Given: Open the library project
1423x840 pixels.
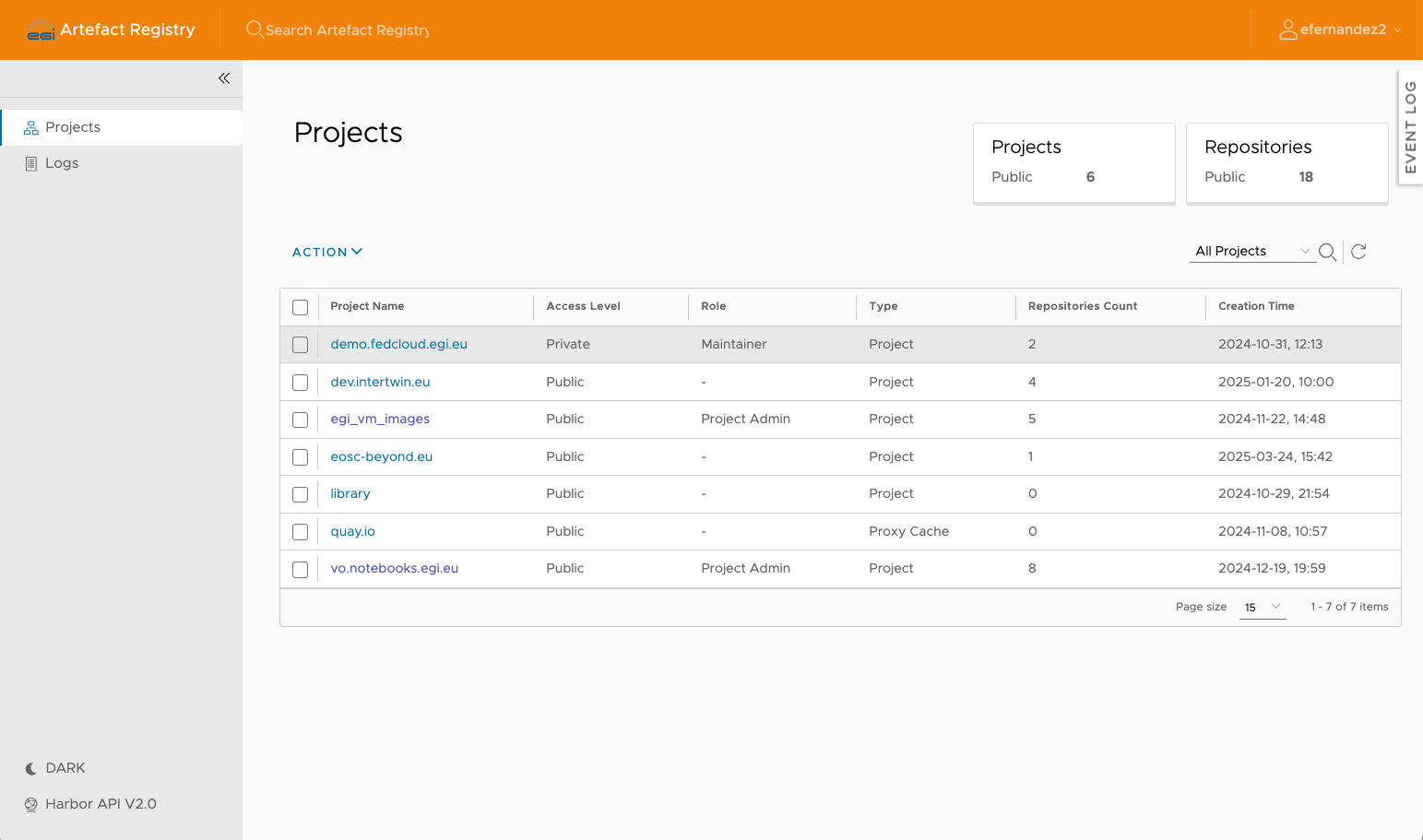Looking at the screenshot, I should click(x=350, y=493).
